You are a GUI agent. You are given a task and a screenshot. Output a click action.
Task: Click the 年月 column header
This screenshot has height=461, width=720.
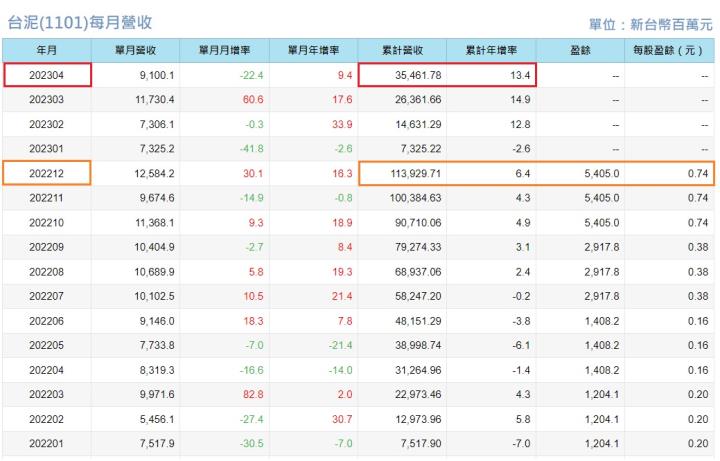pos(47,50)
